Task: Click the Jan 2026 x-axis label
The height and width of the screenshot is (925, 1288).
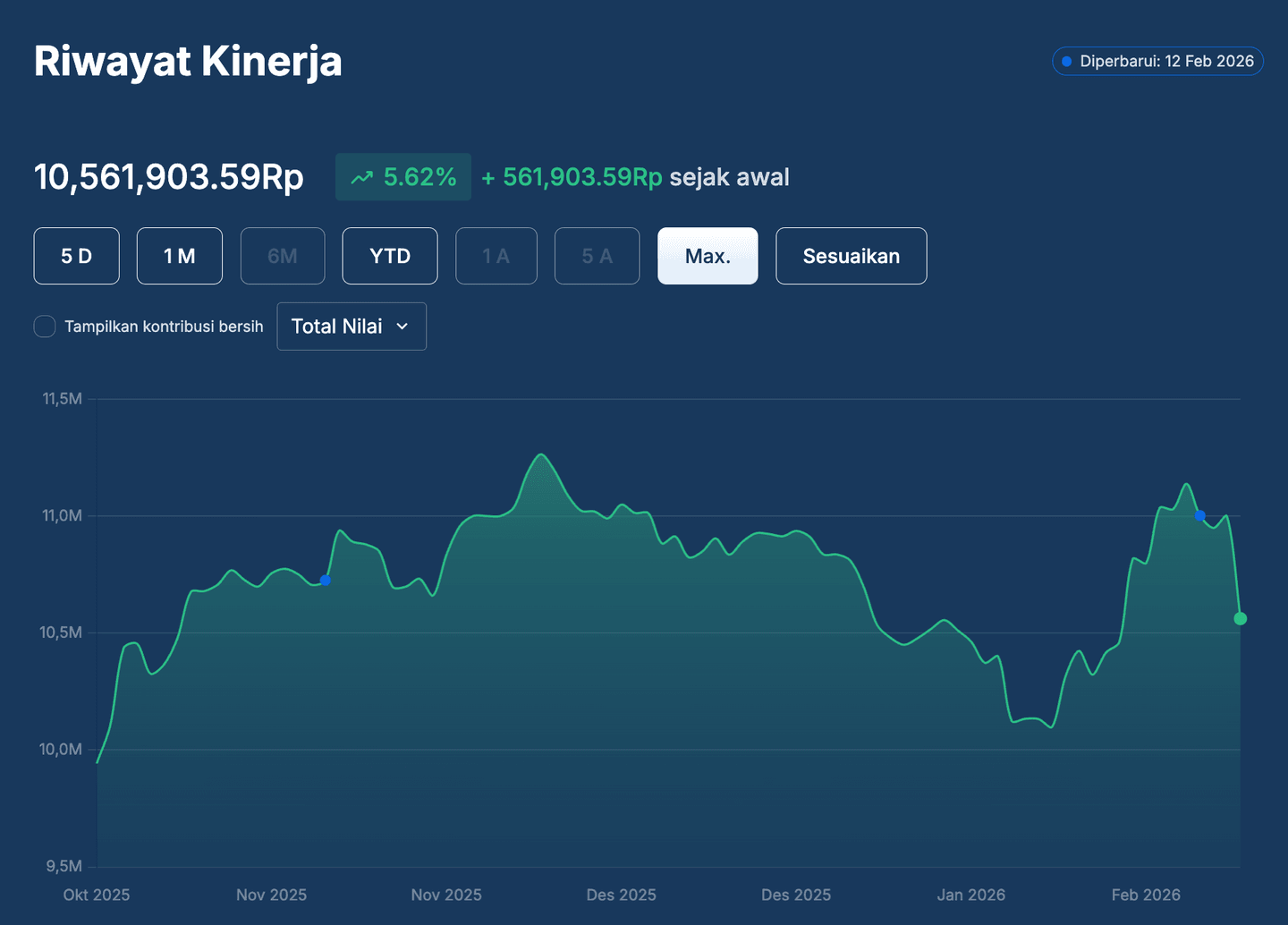Action: (970, 895)
